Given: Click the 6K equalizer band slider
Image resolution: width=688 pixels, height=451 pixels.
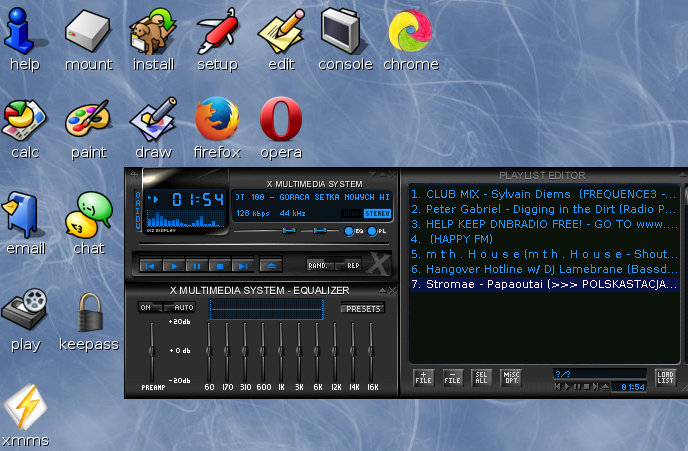Looking at the screenshot, I should tap(317, 352).
